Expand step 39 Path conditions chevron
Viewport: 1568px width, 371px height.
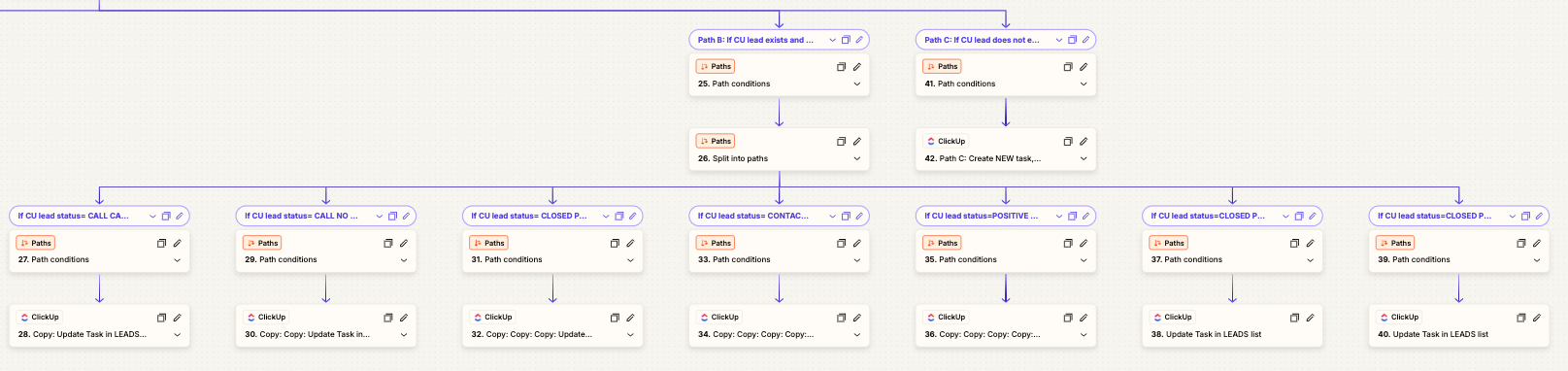[x=1537, y=260]
